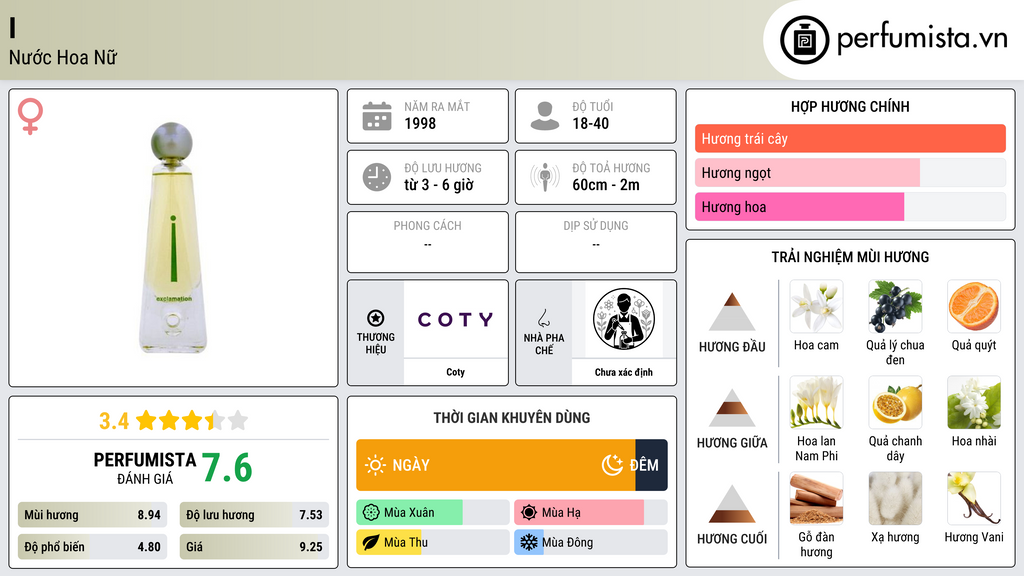Viewport: 1024px width, 576px height.
Task: Click the pink female gender symbol
Action: [x=30, y=116]
